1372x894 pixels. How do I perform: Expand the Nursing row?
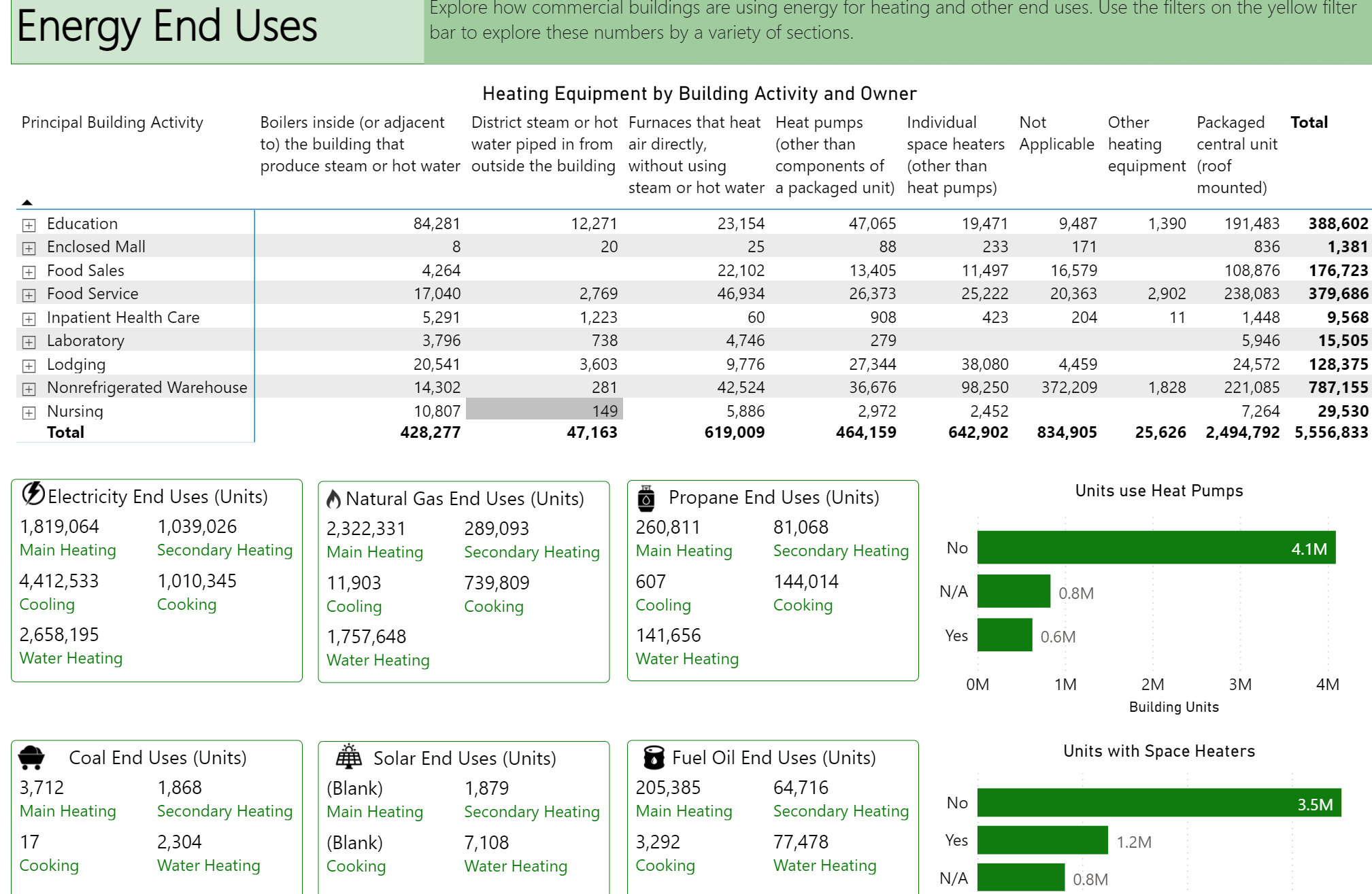[29, 413]
